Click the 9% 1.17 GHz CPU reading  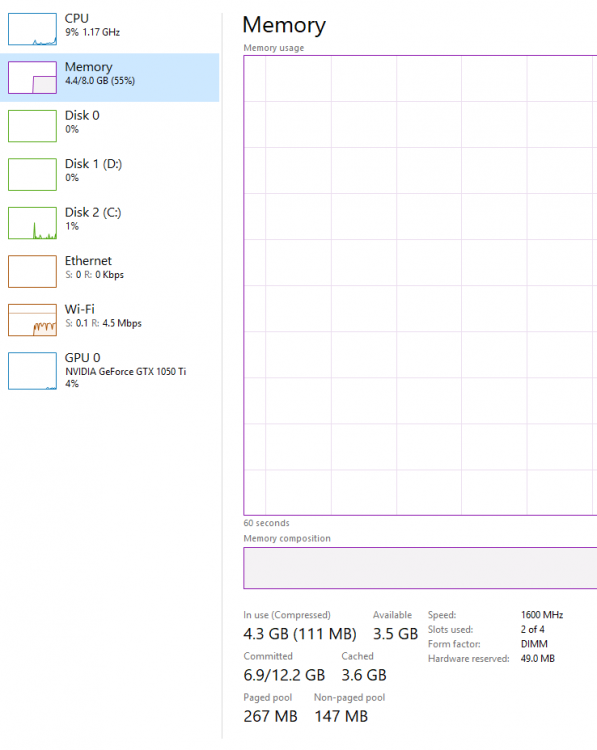[x=92, y=32]
